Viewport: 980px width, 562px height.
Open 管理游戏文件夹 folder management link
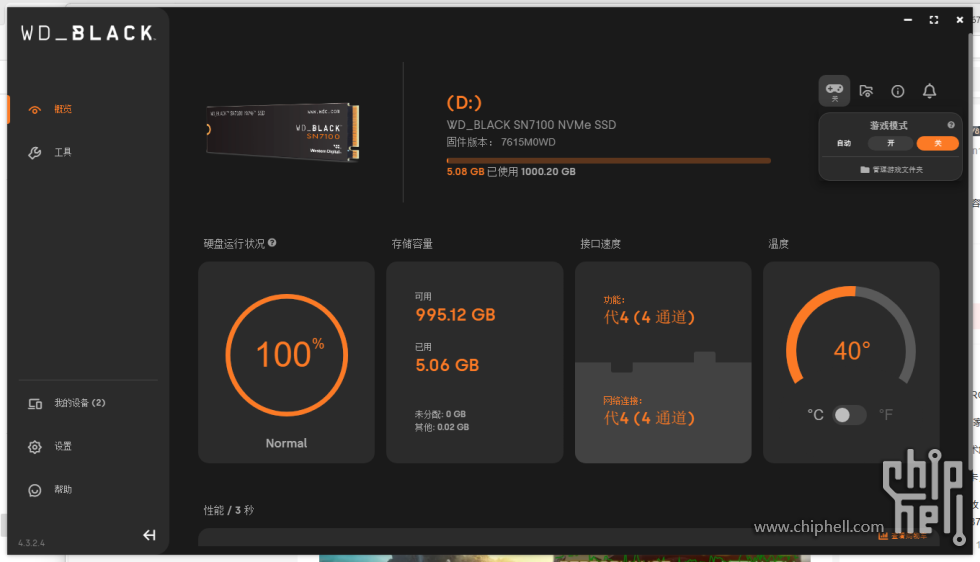coord(891,169)
